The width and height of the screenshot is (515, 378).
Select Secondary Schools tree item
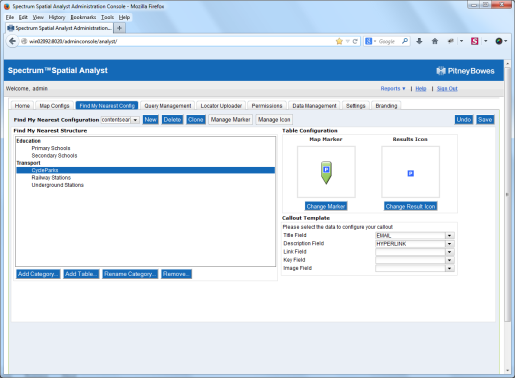coord(54,156)
